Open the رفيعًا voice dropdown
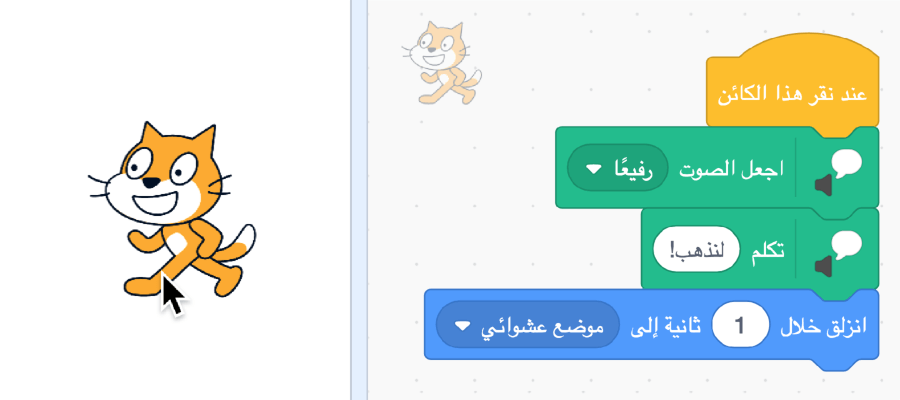This screenshot has width=900, height=400. click(618, 167)
